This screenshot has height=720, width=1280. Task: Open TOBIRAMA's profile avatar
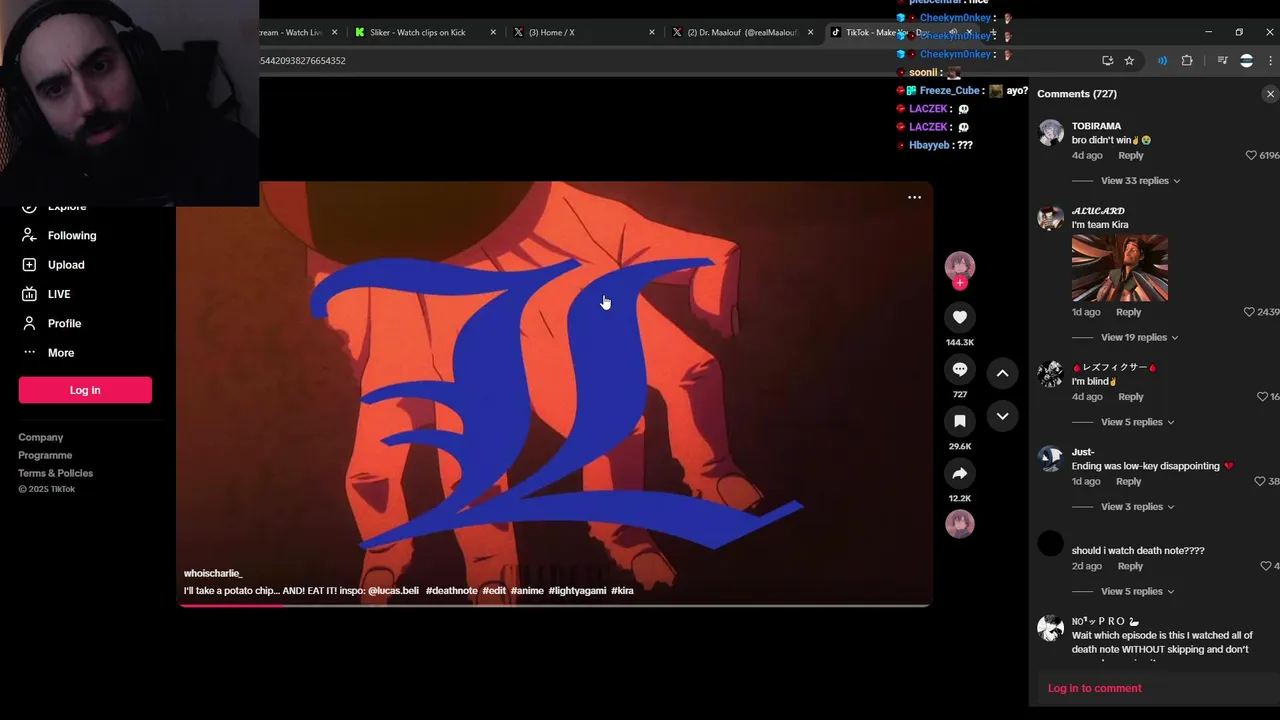tap(1051, 132)
